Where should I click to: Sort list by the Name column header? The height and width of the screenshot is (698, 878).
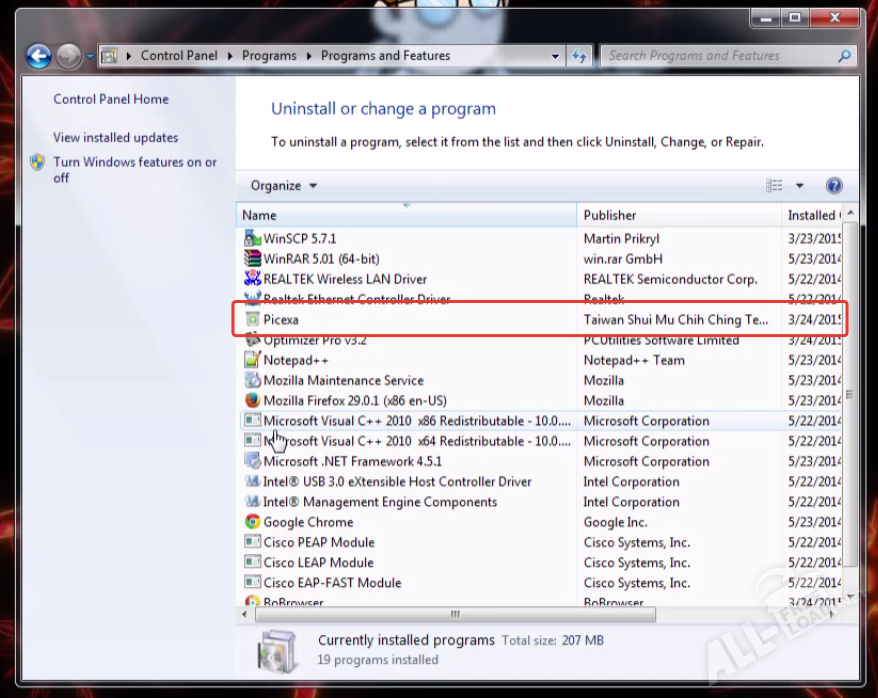(260, 215)
